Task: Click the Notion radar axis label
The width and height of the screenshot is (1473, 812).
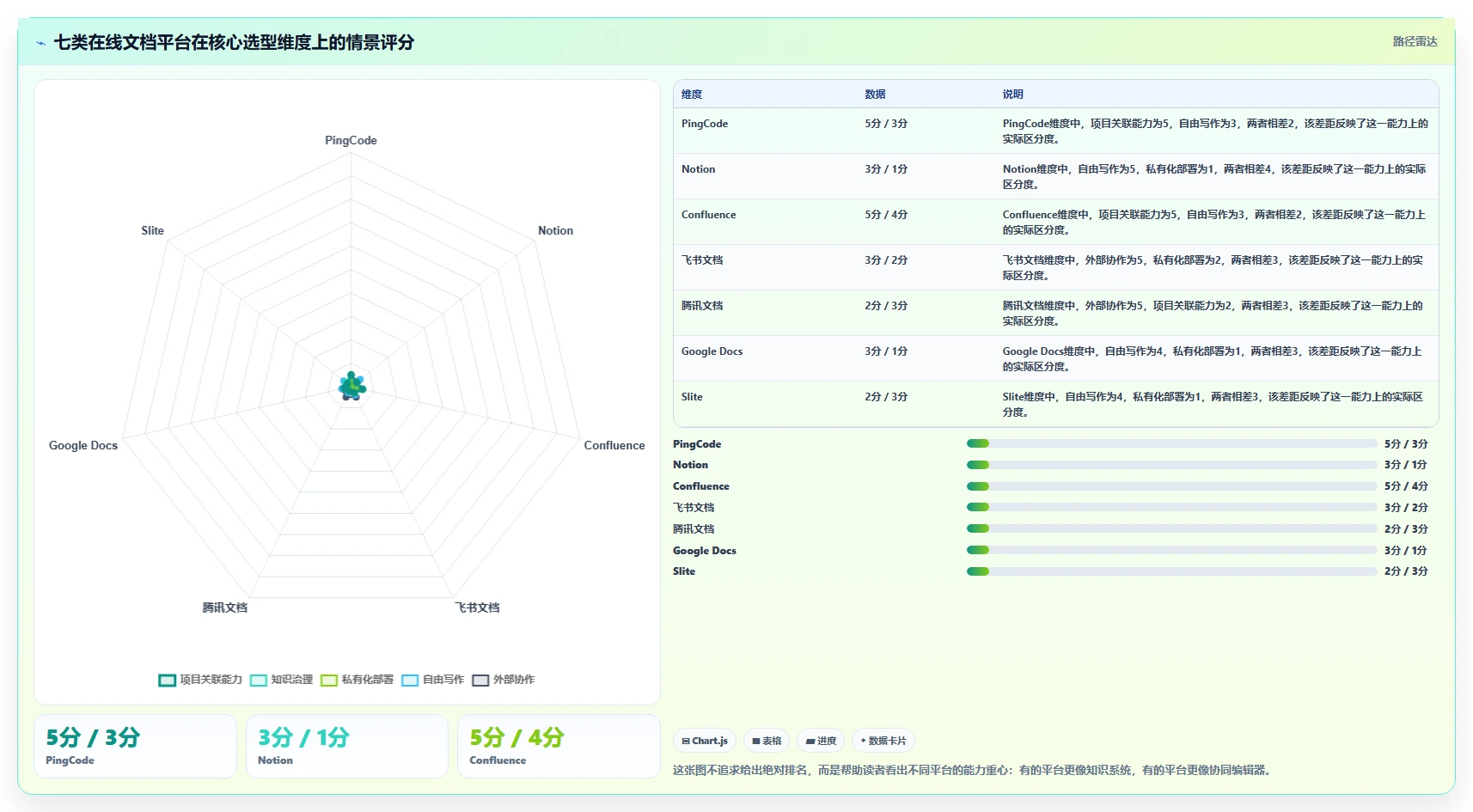Action: (555, 230)
